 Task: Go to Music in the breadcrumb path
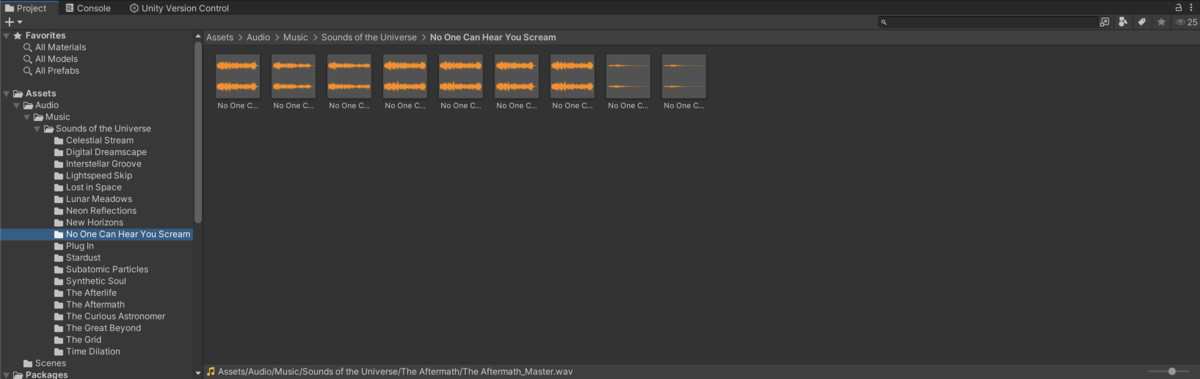[x=295, y=37]
